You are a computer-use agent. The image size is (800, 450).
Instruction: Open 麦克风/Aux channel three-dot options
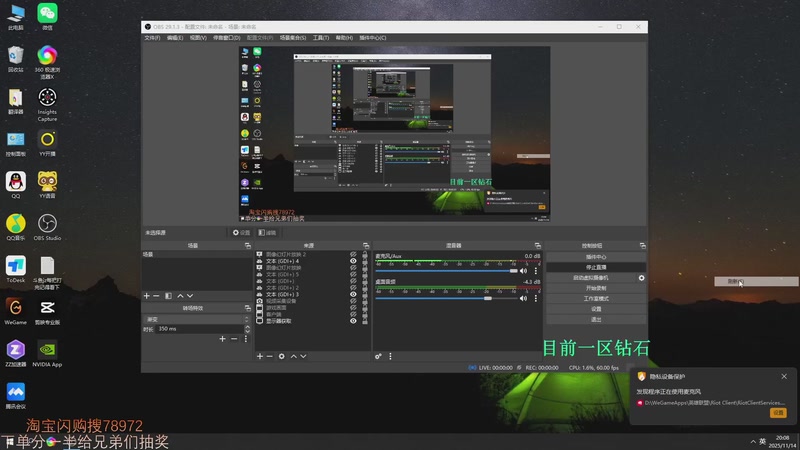click(x=536, y=271)
